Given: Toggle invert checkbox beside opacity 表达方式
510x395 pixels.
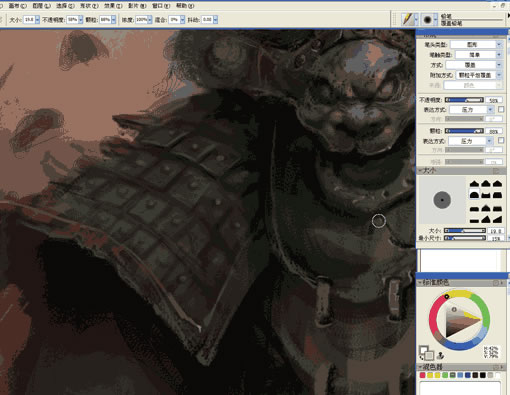Looking at the screenshot, I should 501,109.
